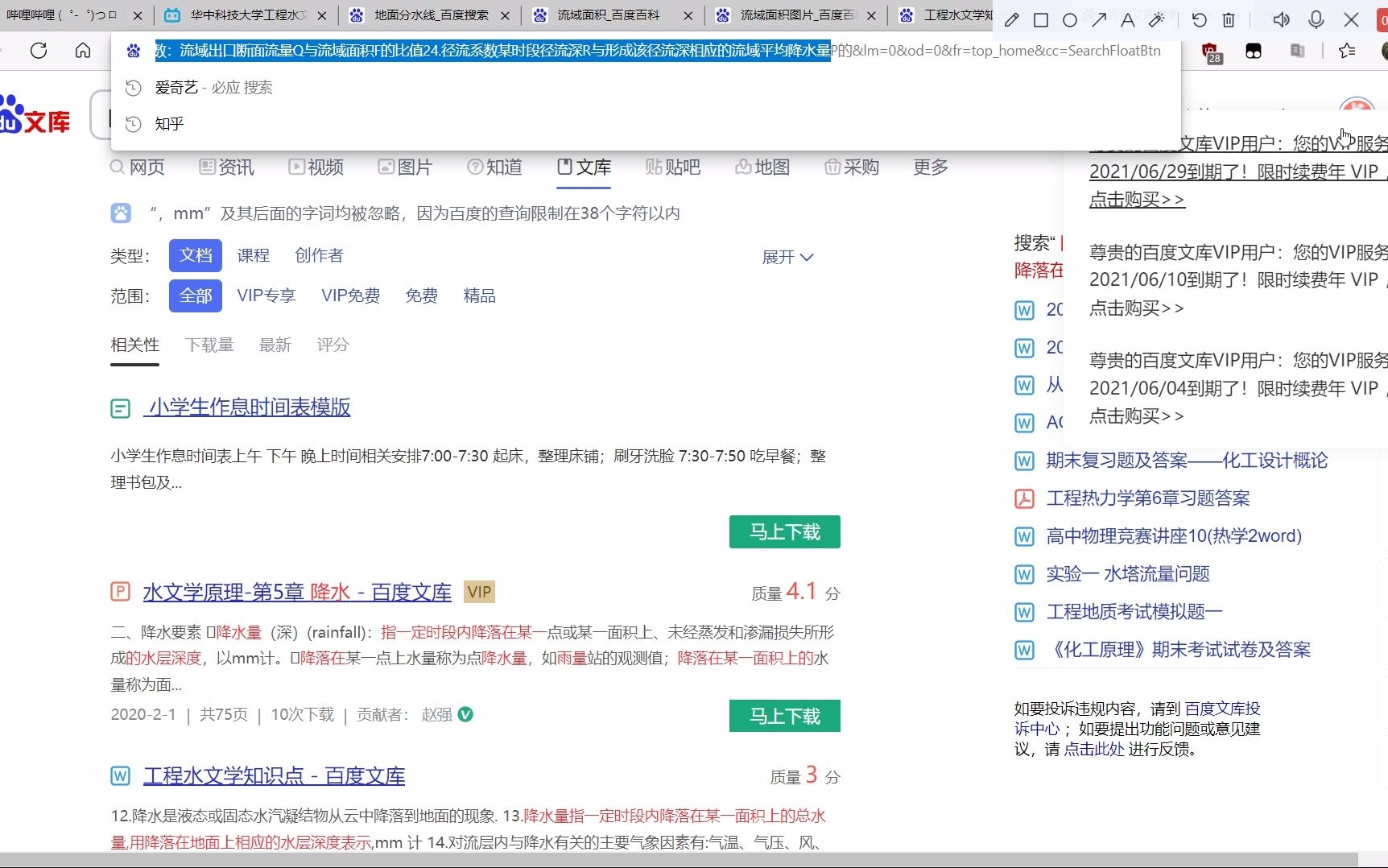Undo the last annotation
The image size is (1388, 868).
1200,19
